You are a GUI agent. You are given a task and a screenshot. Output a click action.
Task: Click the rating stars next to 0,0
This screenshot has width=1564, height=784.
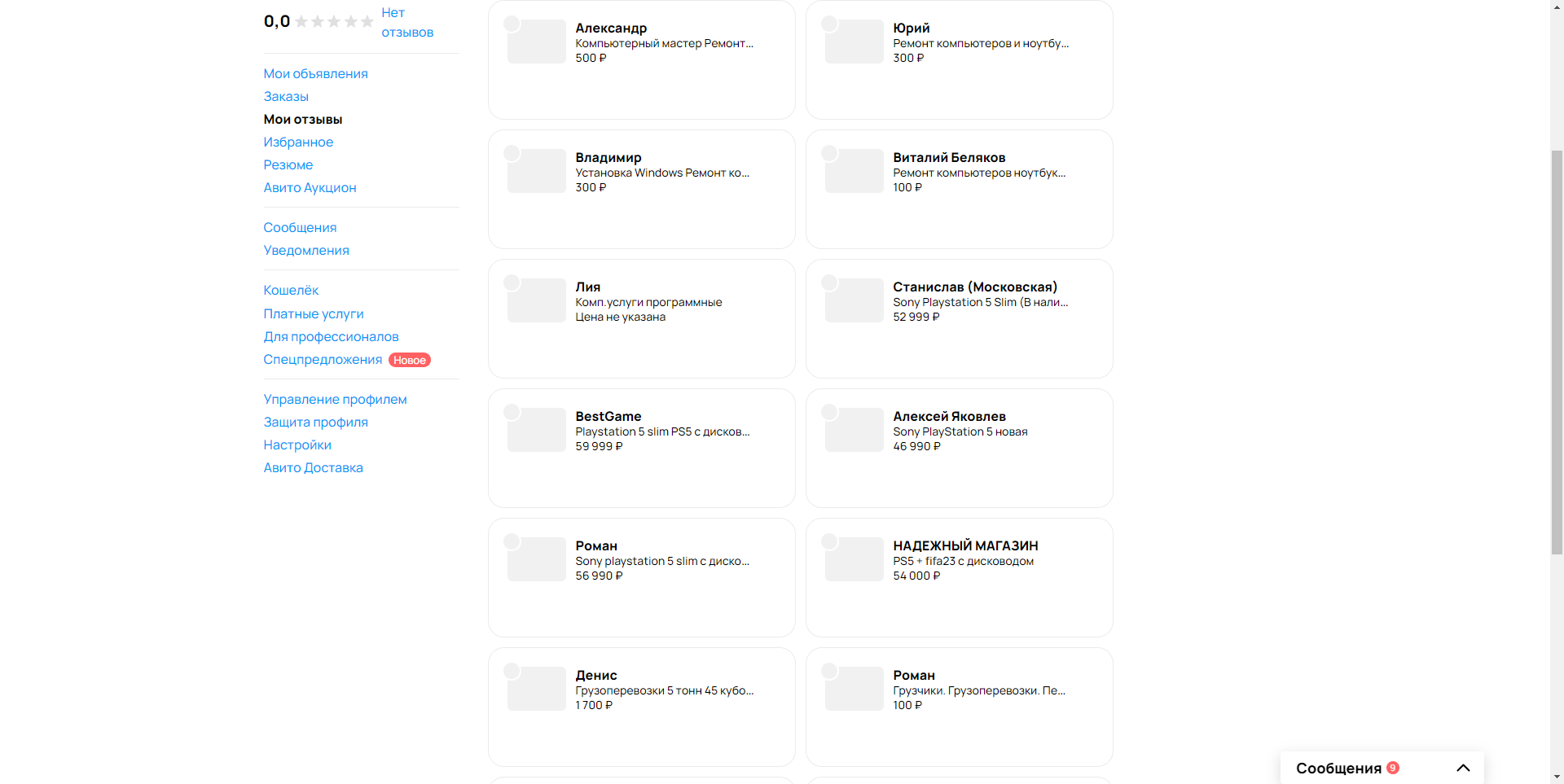pyautogui.click(x=334, y=22)
